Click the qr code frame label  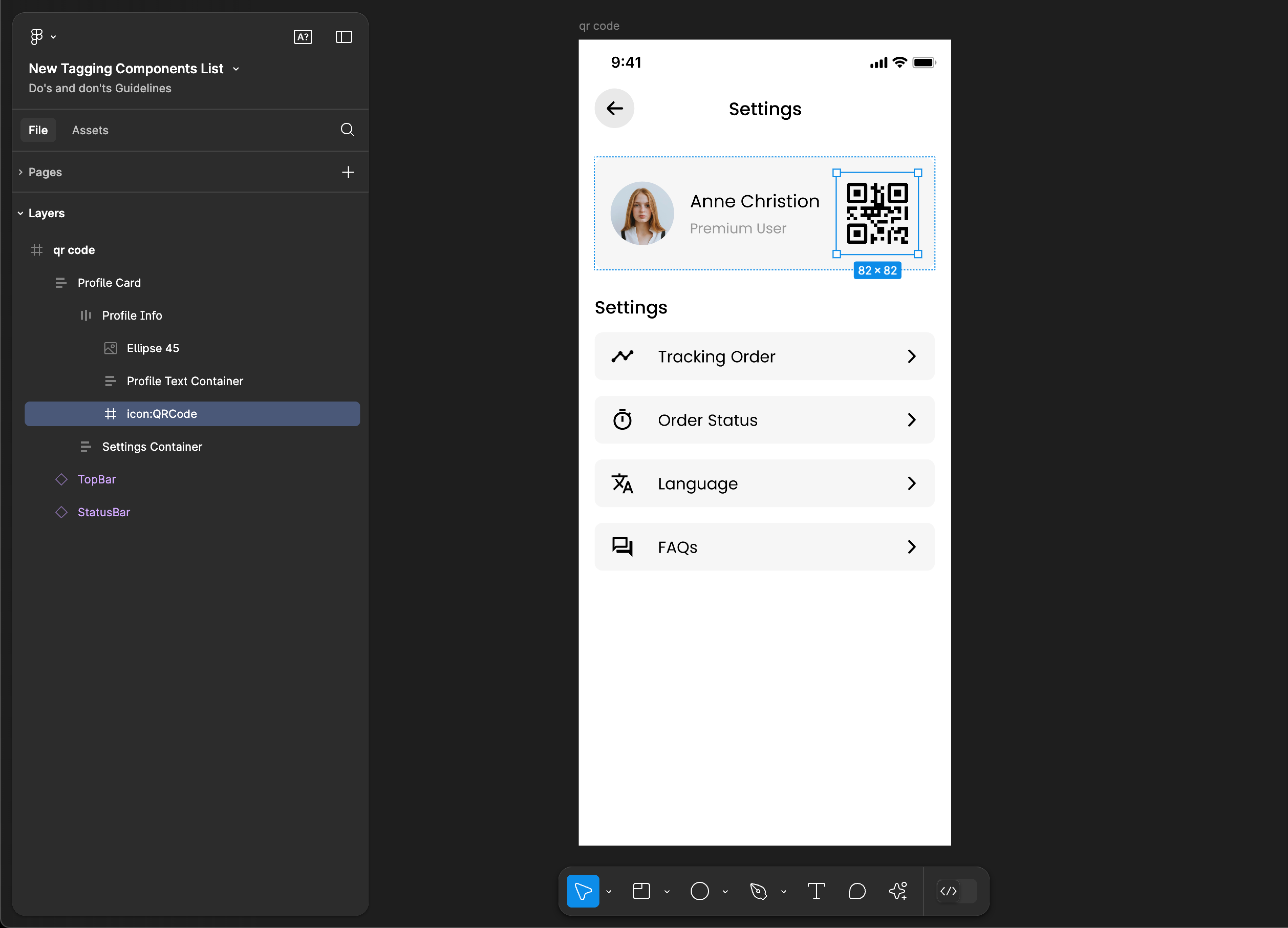tap(599, 26)
